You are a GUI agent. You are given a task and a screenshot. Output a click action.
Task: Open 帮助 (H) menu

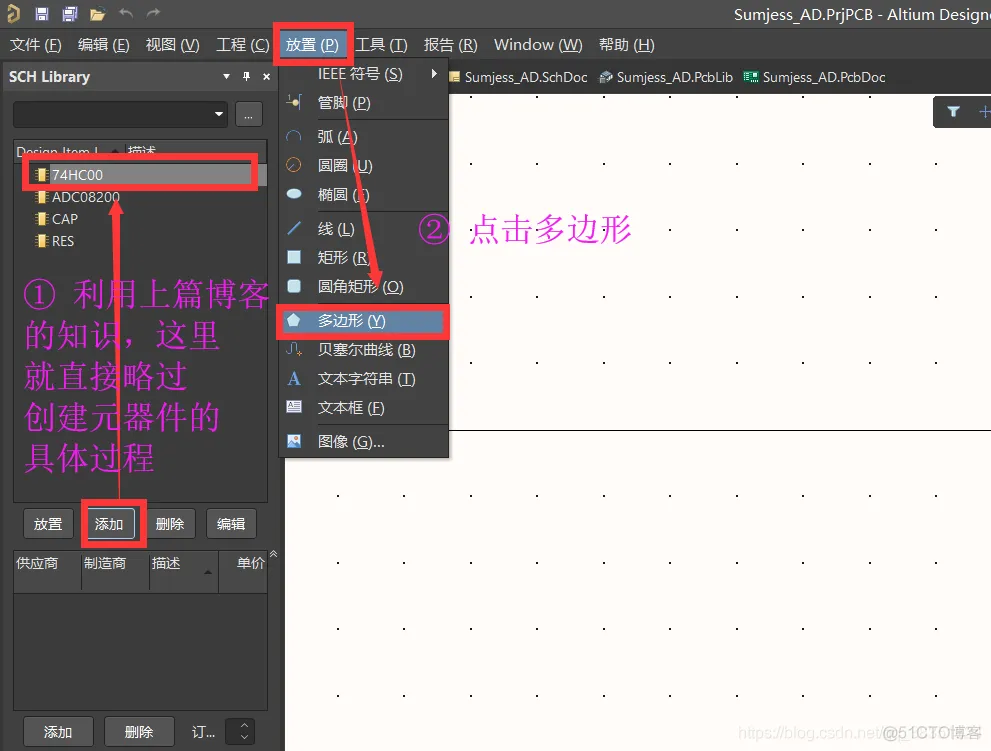click(x=627, y=45)
